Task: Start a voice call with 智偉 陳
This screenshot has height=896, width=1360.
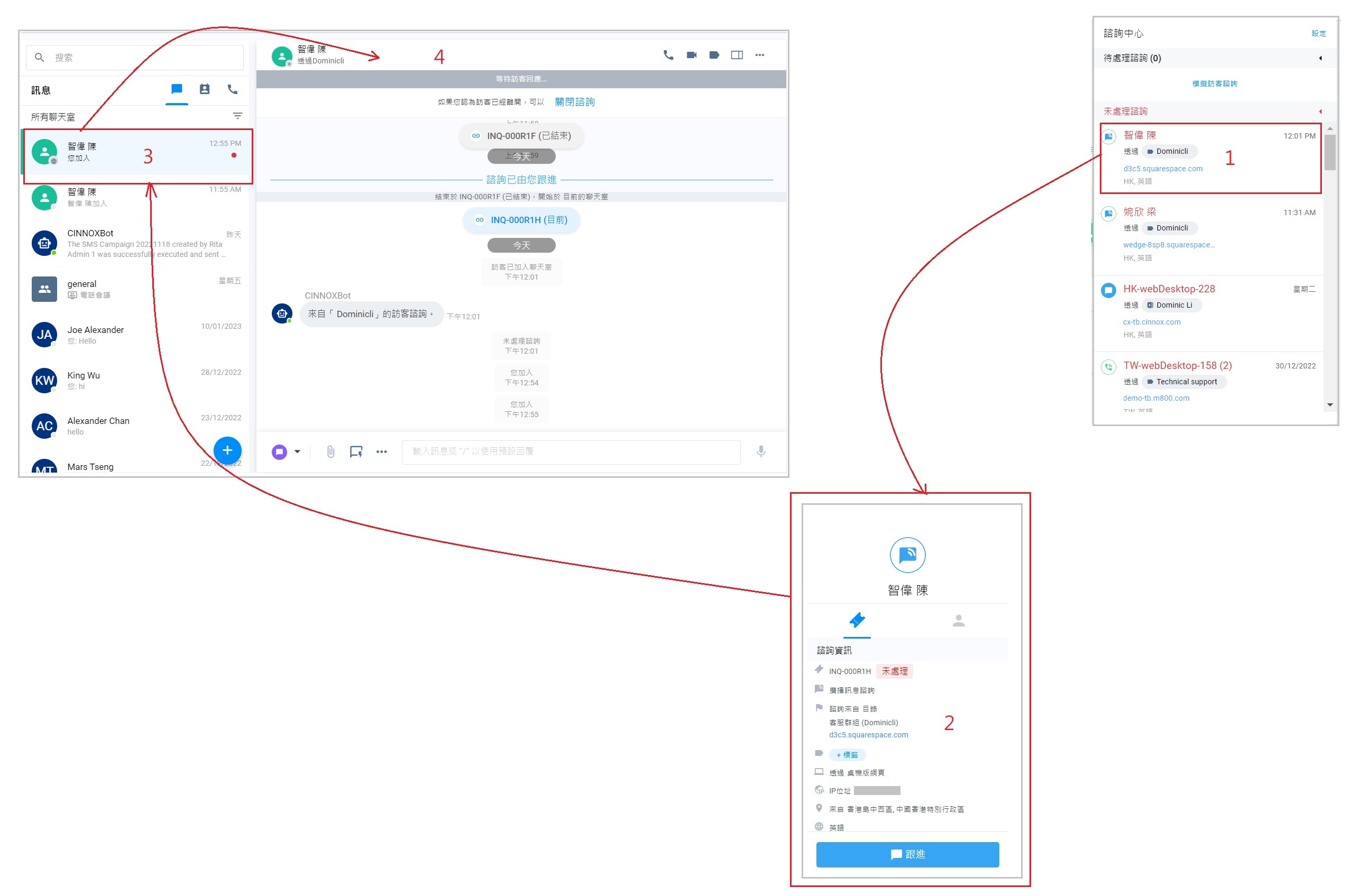Action: 668,55
